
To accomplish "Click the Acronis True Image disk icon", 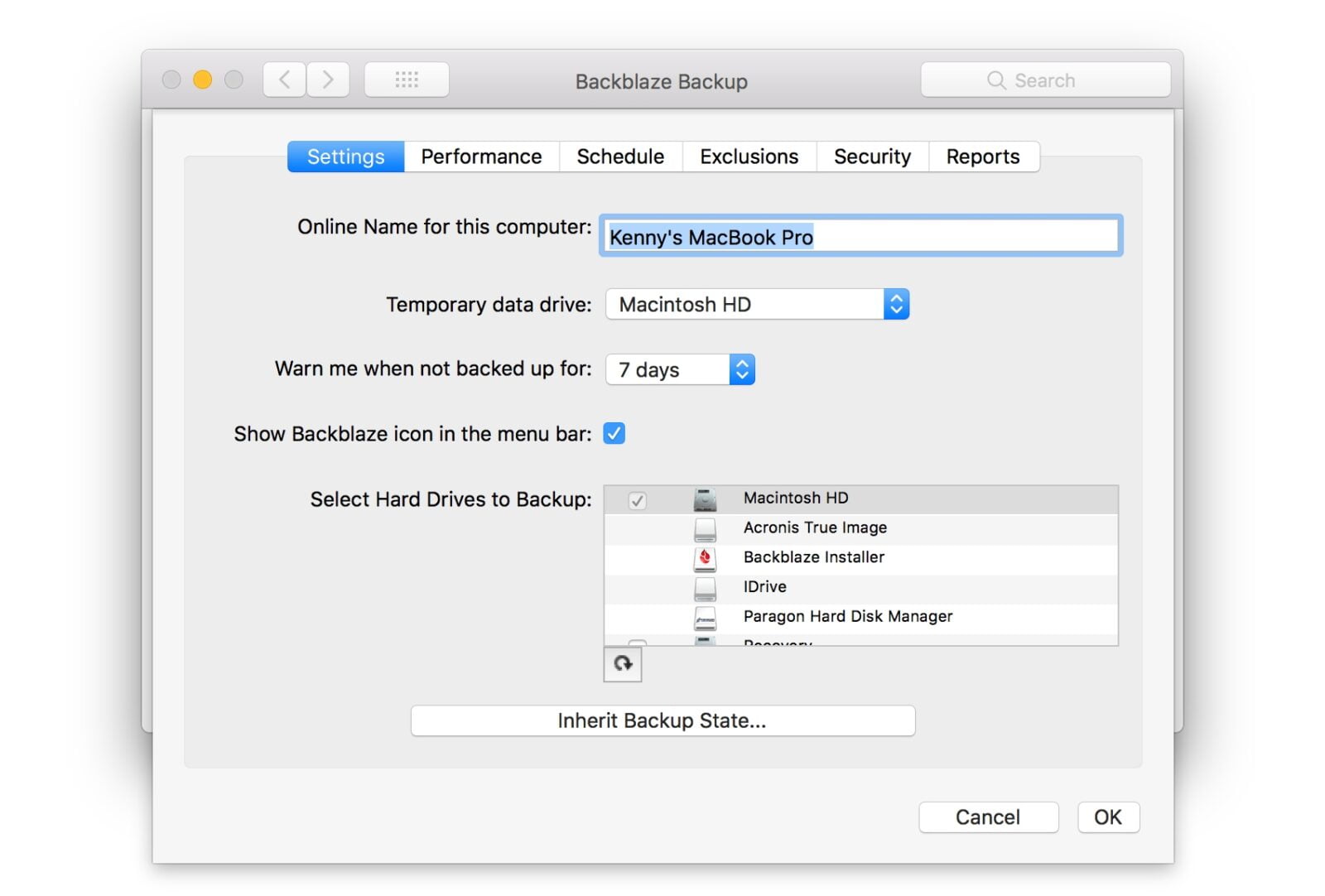I will pos(705,529).
